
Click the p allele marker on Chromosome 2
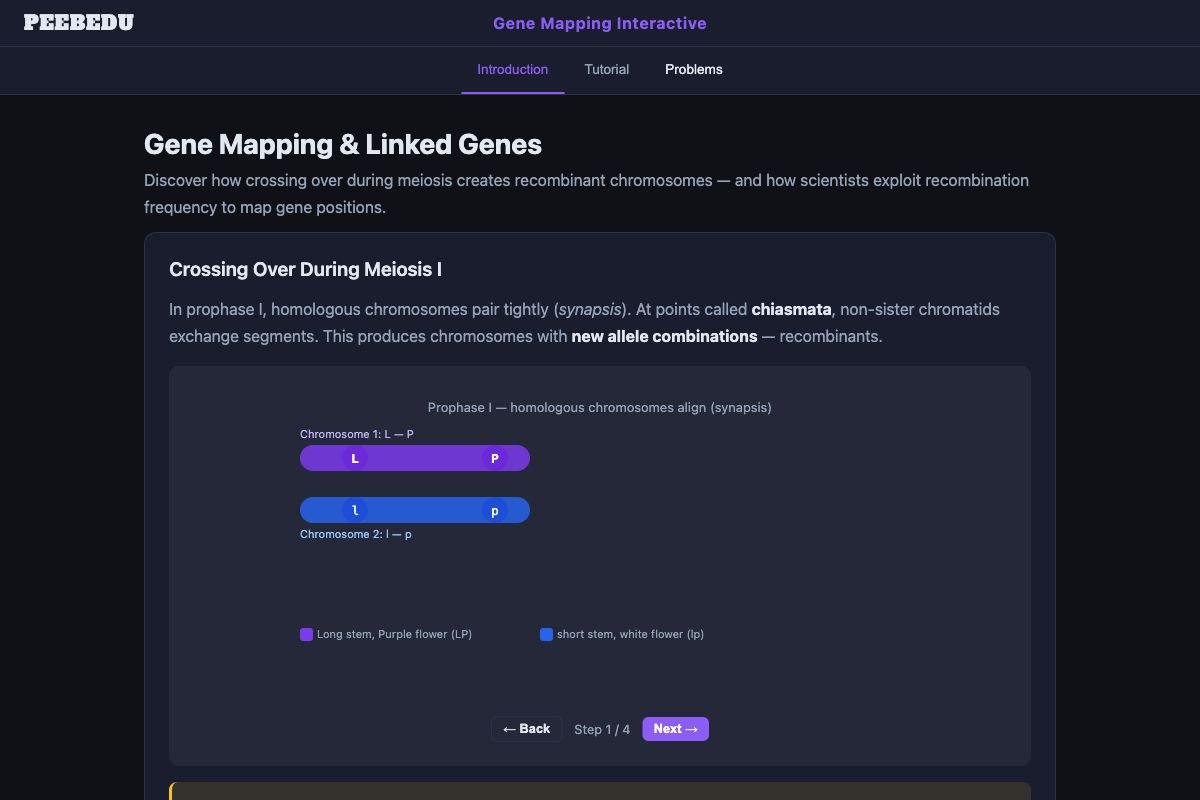pos(494,510)
